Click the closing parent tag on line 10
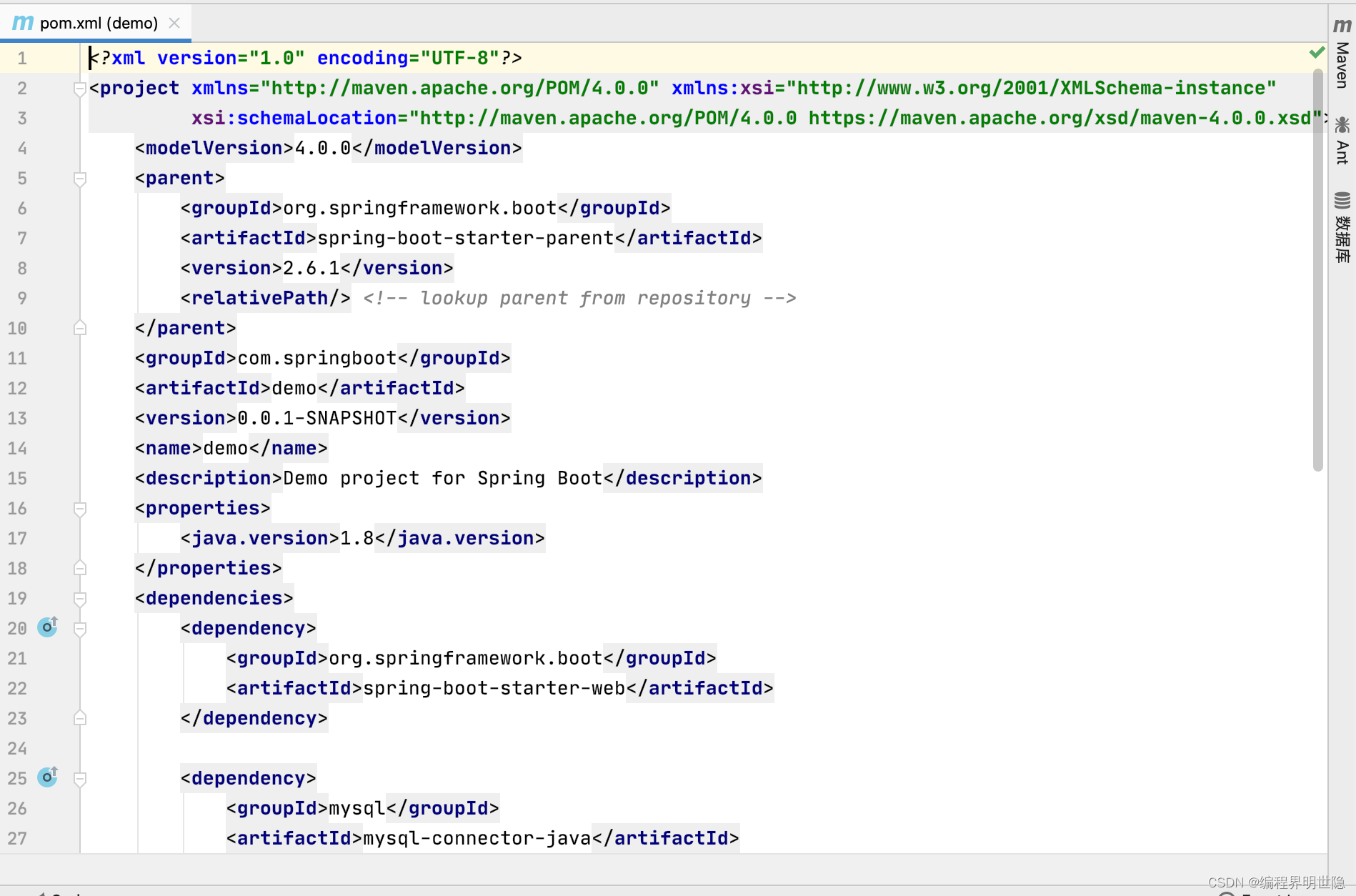The width and height of the screenshot is (1356, 896). (186, 328)
